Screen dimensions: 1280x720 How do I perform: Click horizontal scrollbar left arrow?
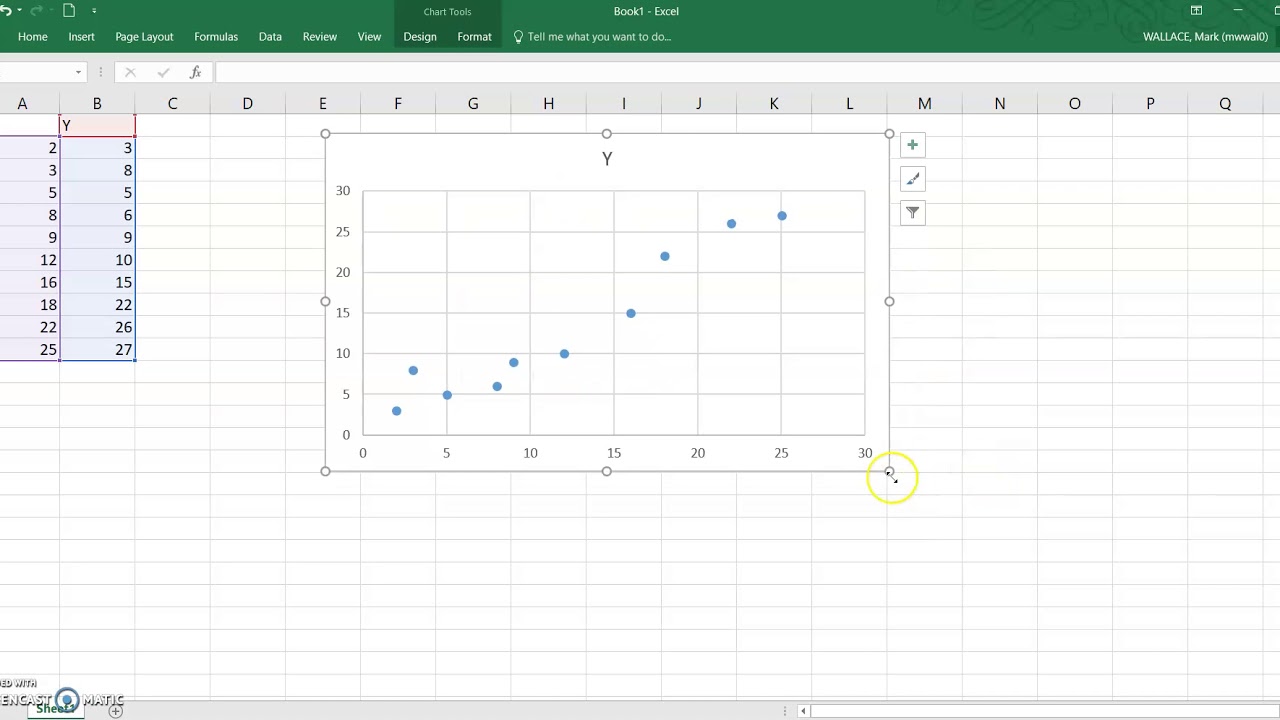pyautogui.click(x=803, y=711)
